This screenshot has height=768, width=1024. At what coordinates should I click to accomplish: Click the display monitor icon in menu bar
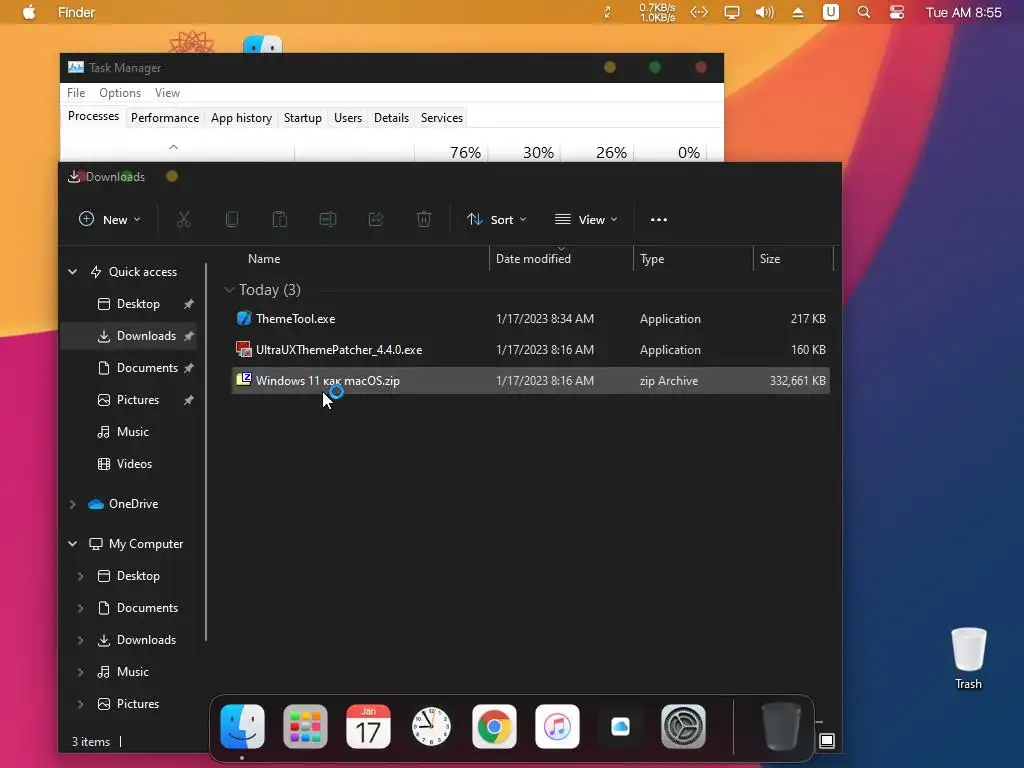point(731,12)
